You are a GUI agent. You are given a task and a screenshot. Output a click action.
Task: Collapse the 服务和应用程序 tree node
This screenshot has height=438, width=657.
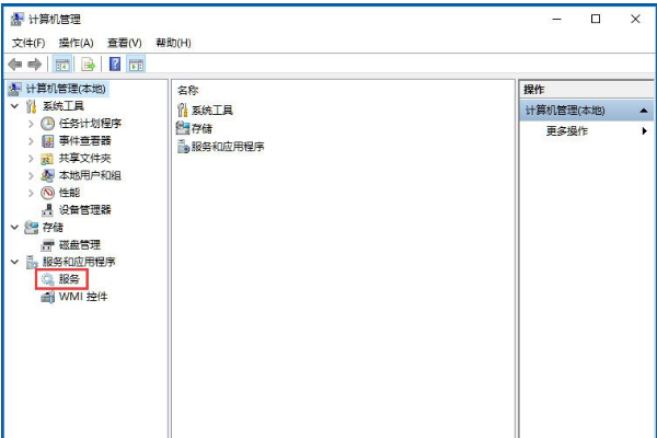15,262
